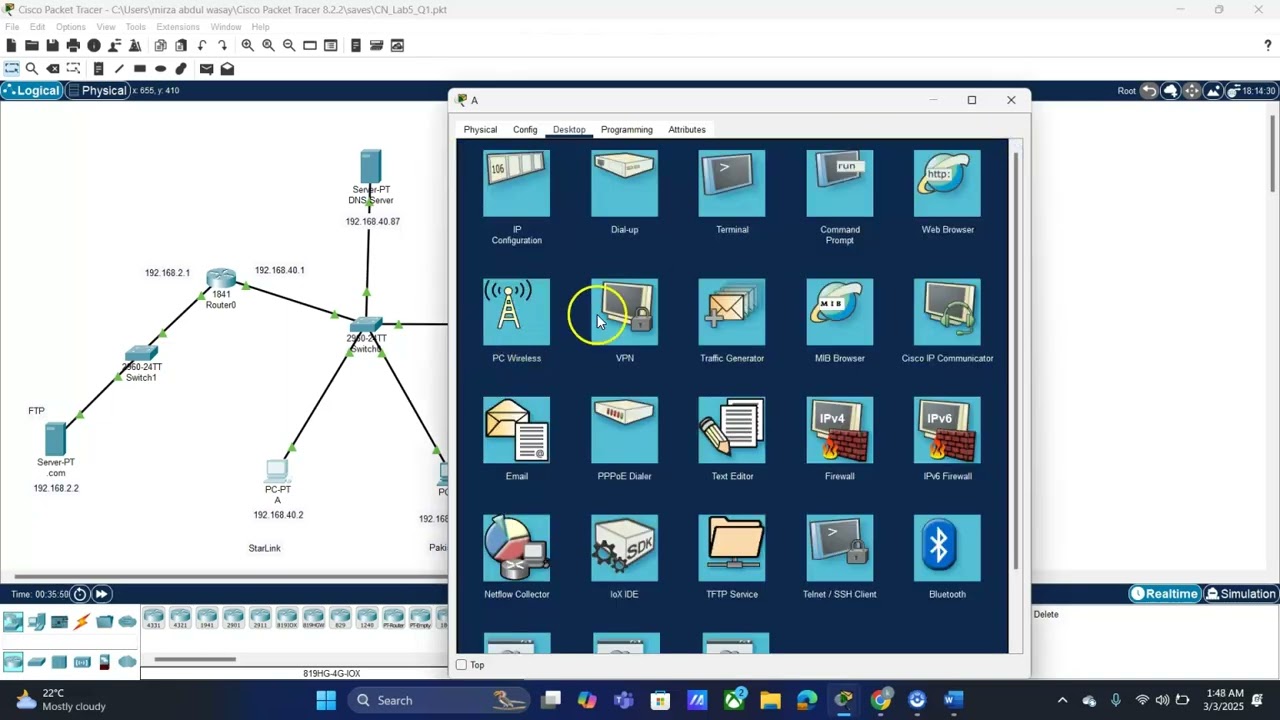The image size is (1280, 720).
Task: Click the Zoom In toolbar icon
Action: [x=247, y=45]
